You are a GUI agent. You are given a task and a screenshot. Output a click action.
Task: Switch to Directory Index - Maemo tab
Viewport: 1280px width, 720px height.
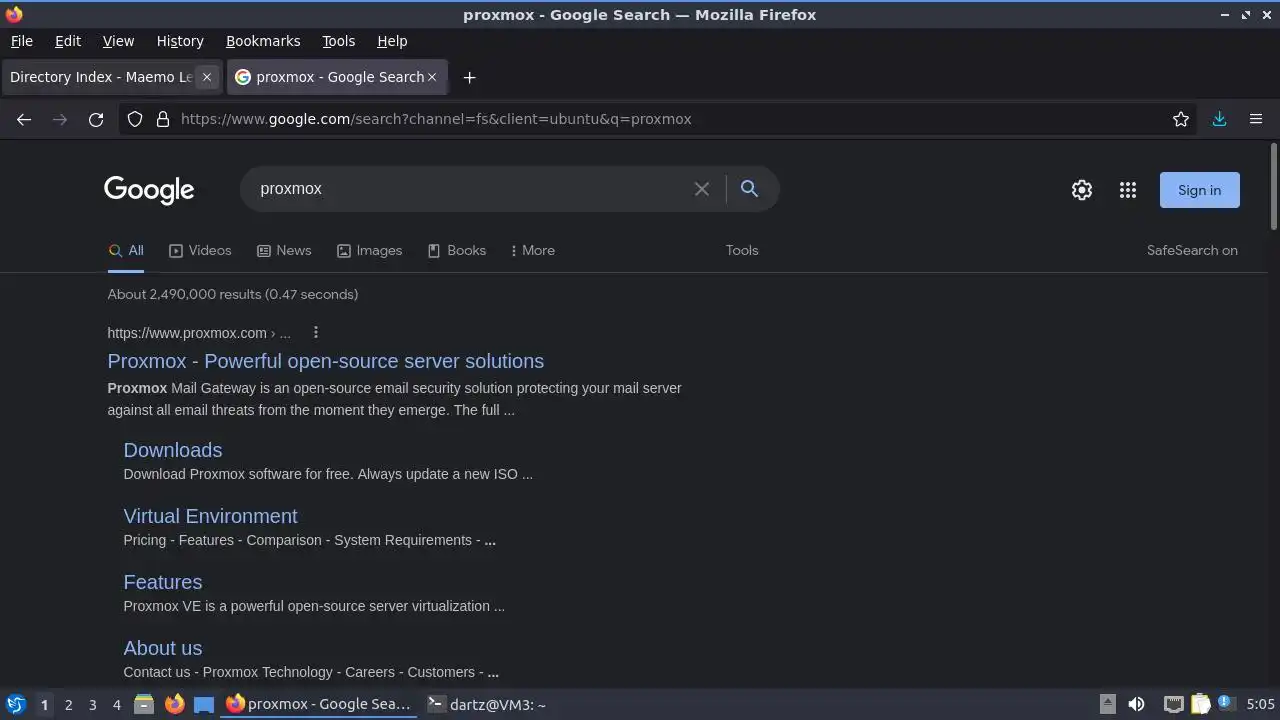click(x=101, y=77)
